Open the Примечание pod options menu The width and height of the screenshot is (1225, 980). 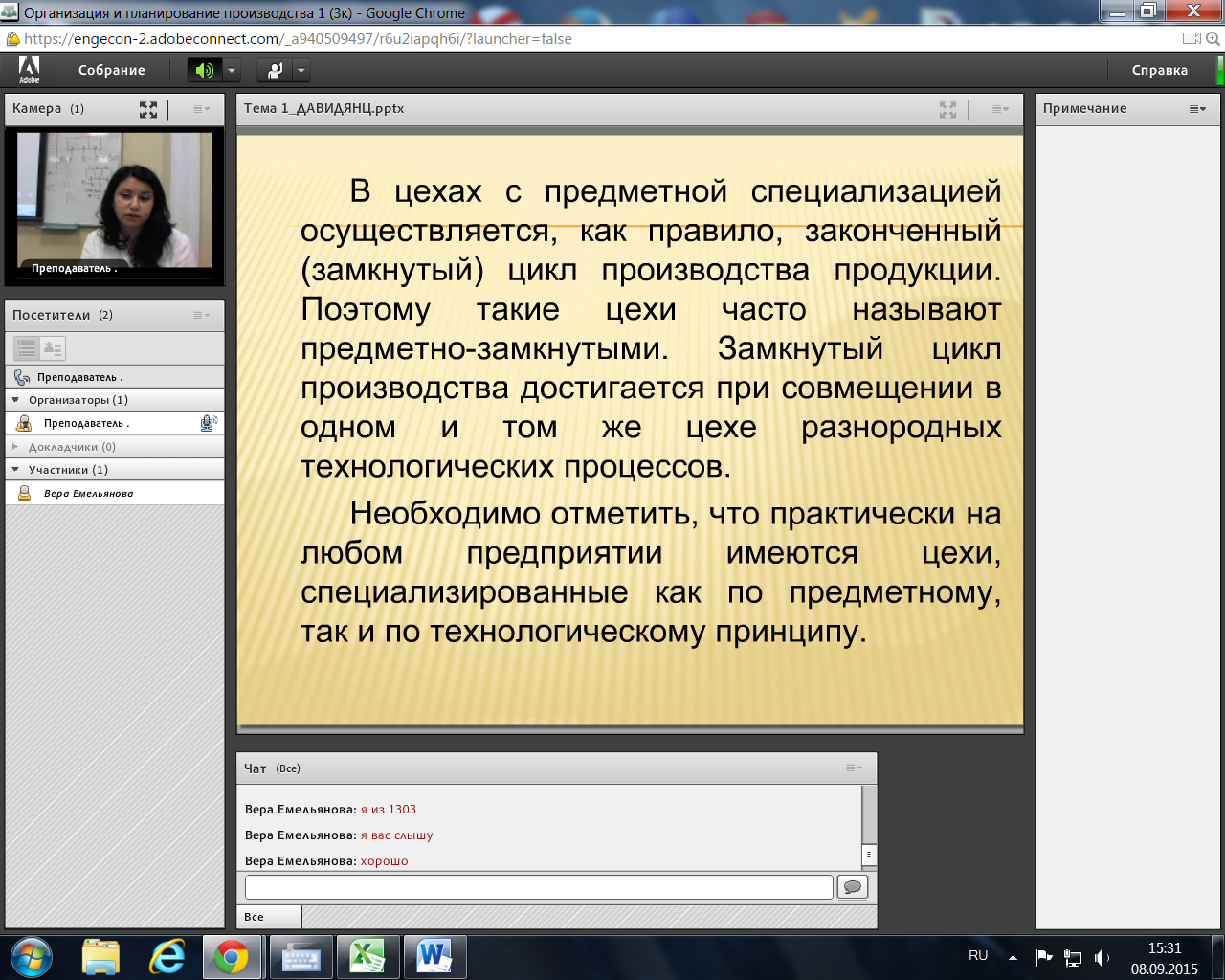[x=1197, y=109]
